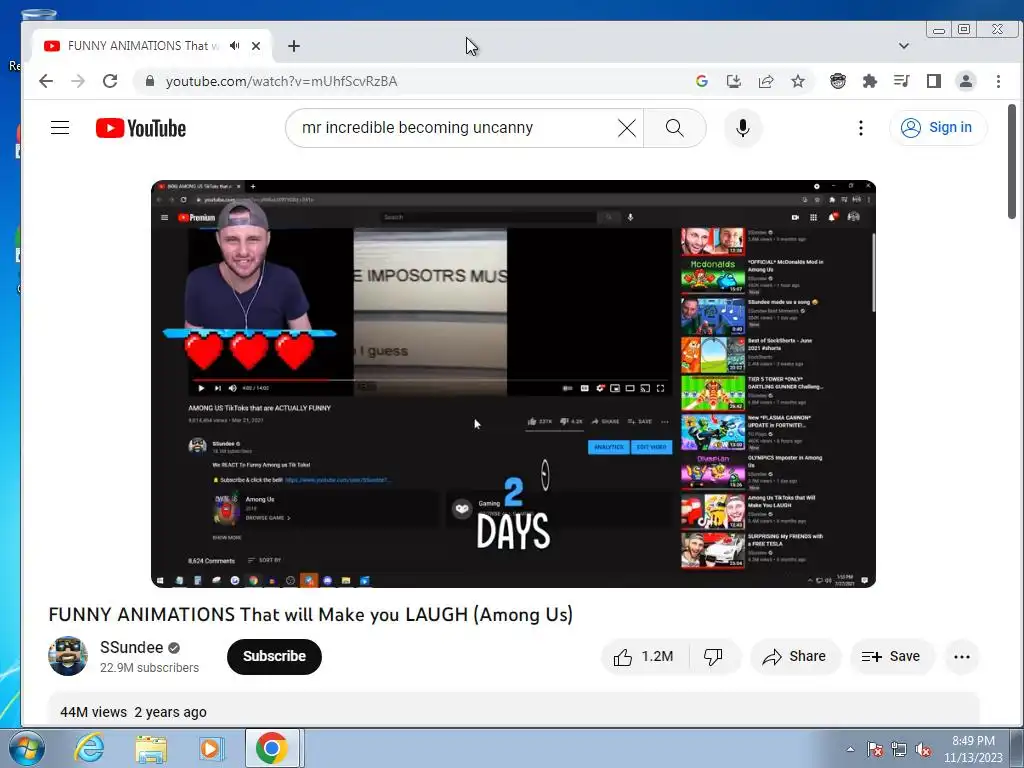Open the YouTube hamburger guide menu

(x=60, y=127)
